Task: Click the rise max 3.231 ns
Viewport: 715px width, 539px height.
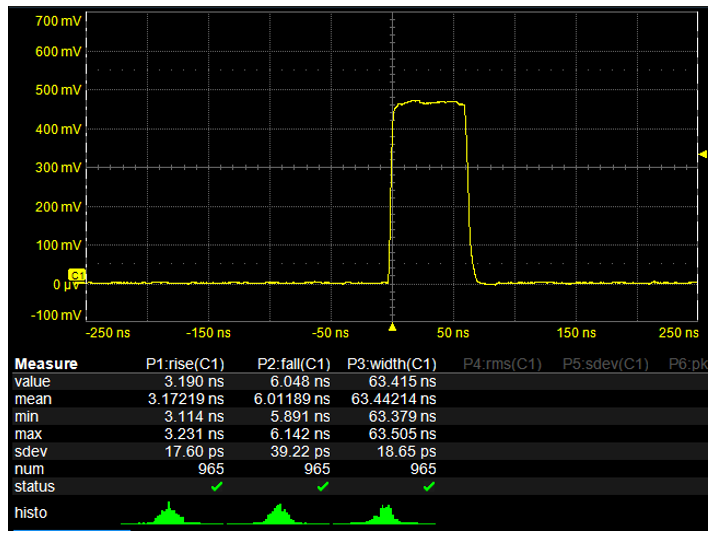Action: click(194, 434)
